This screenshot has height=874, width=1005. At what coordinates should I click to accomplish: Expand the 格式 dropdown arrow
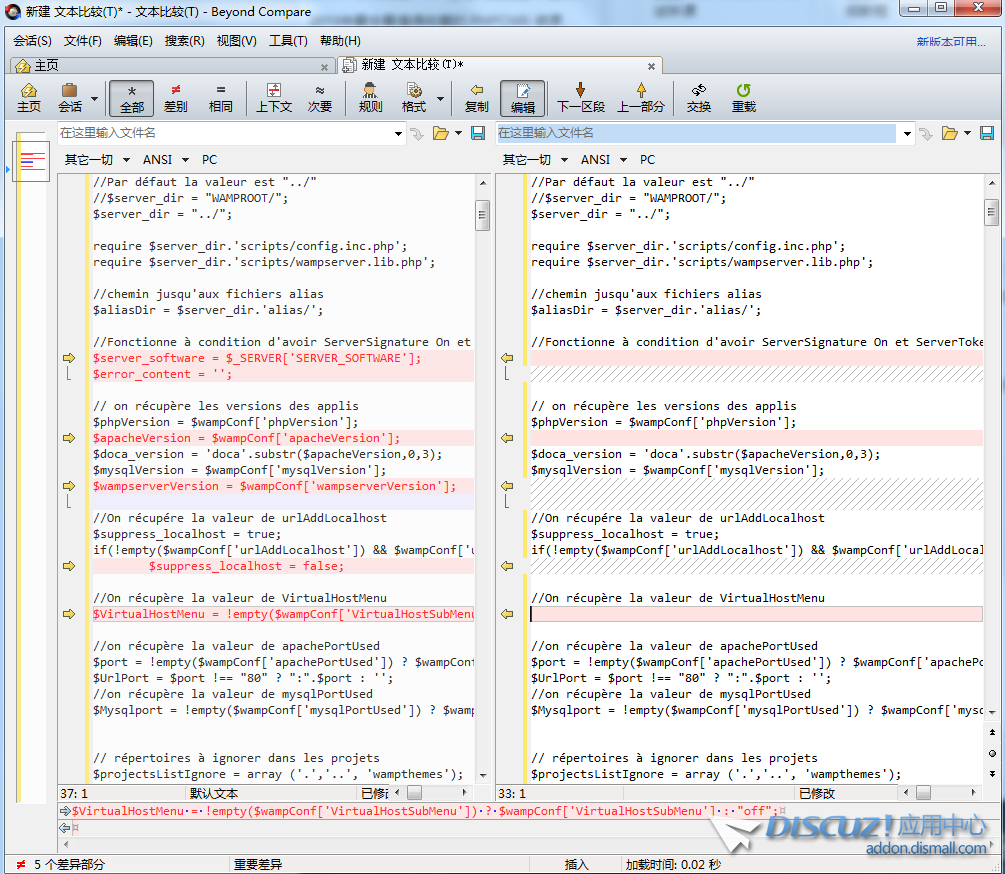tap(440, 99)
